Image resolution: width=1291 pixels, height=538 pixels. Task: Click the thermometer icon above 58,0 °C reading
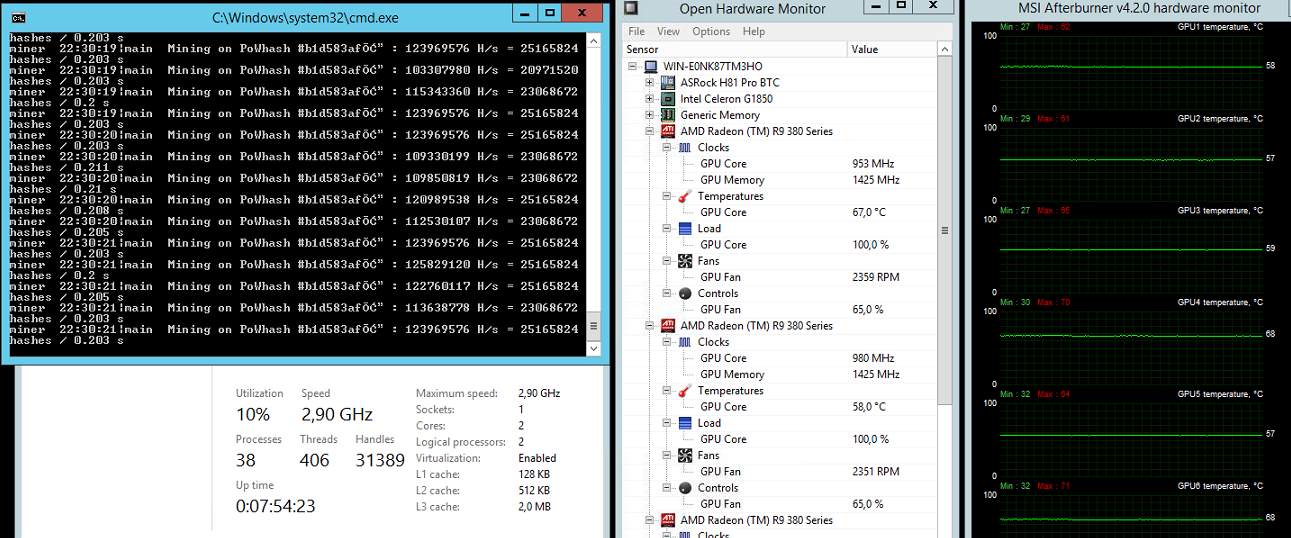[x=685, y=390]
